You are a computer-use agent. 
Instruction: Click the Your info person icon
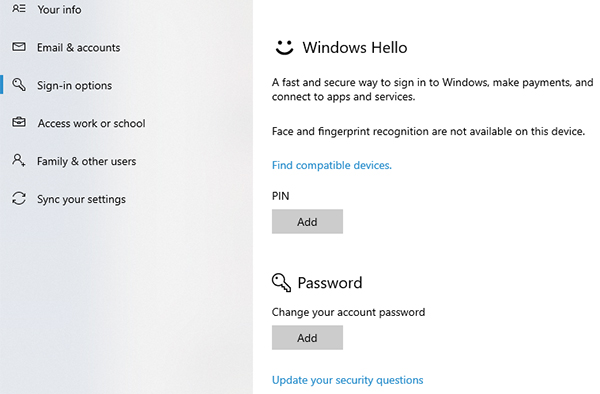point(19,8)
